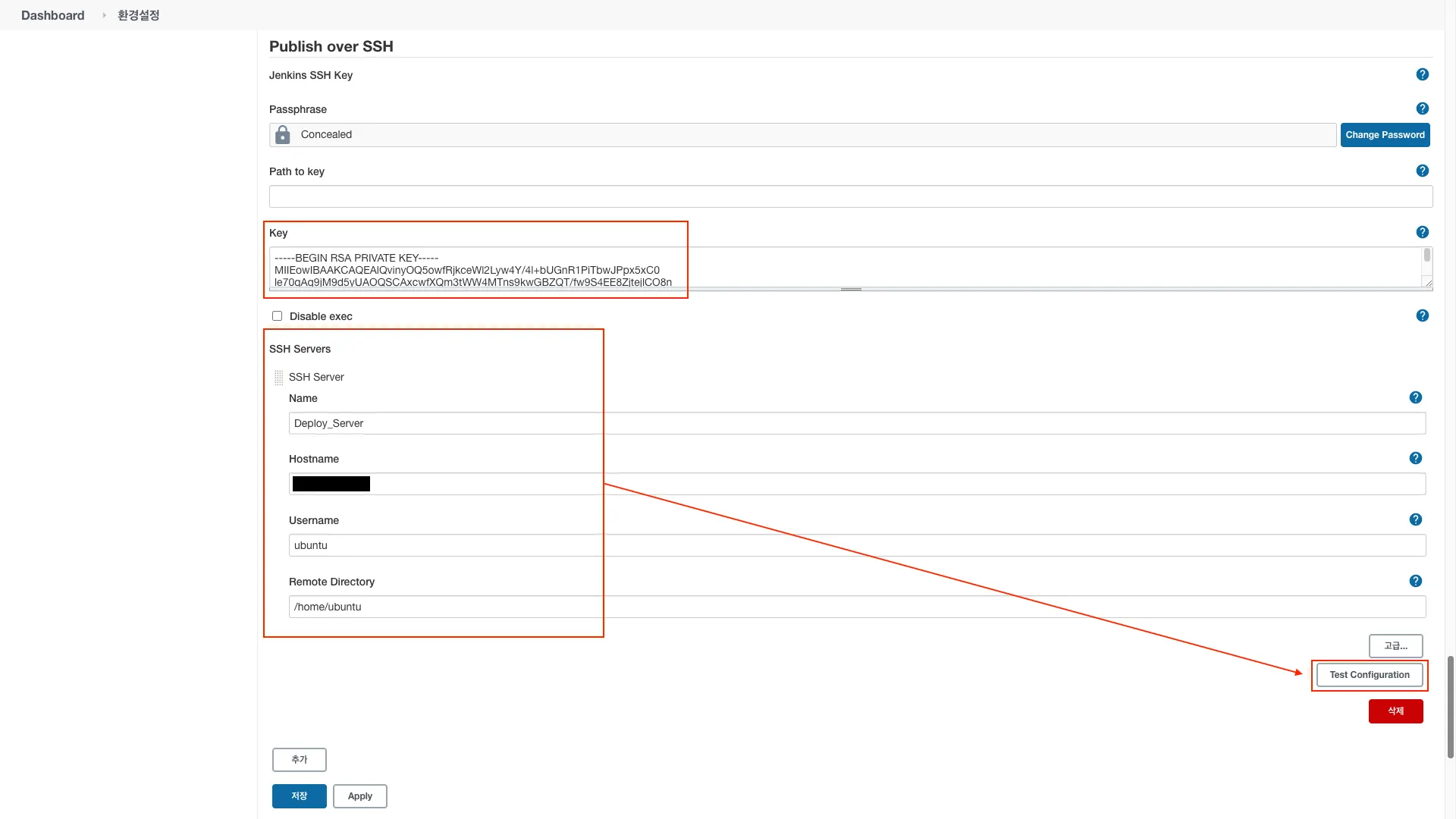
Task: Show help for Username field
Action: [1415, 519]
